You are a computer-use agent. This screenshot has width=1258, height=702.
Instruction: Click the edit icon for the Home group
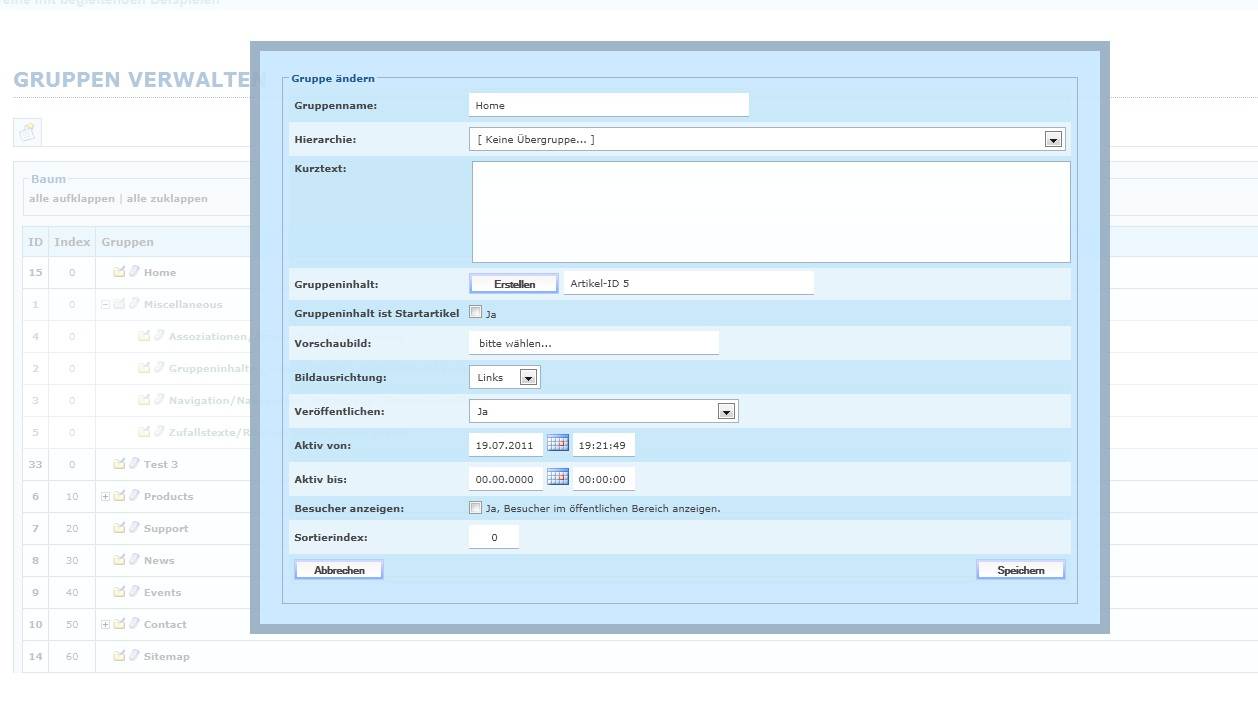point(119,272)
